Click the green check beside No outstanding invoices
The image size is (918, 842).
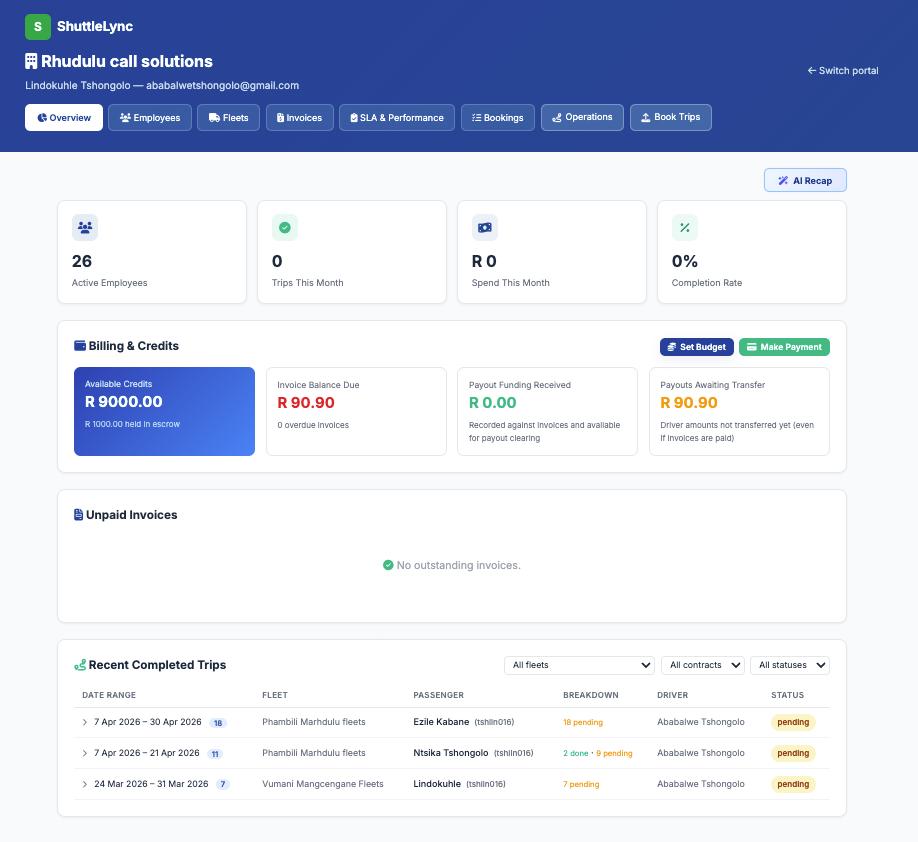point(388,565)
